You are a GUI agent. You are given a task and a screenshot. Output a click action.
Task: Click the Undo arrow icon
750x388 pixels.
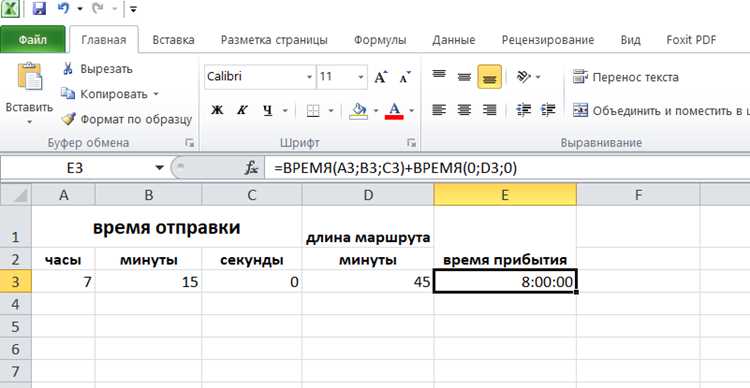[64, 8]
